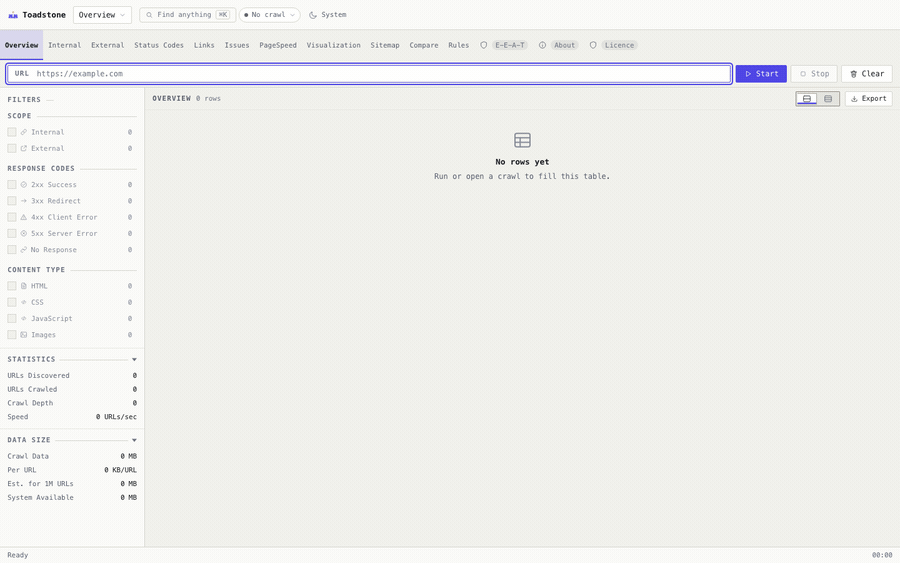Click the shield icon next to E-E-A-T
The image size is (900, 563).
tap(484, 45)
